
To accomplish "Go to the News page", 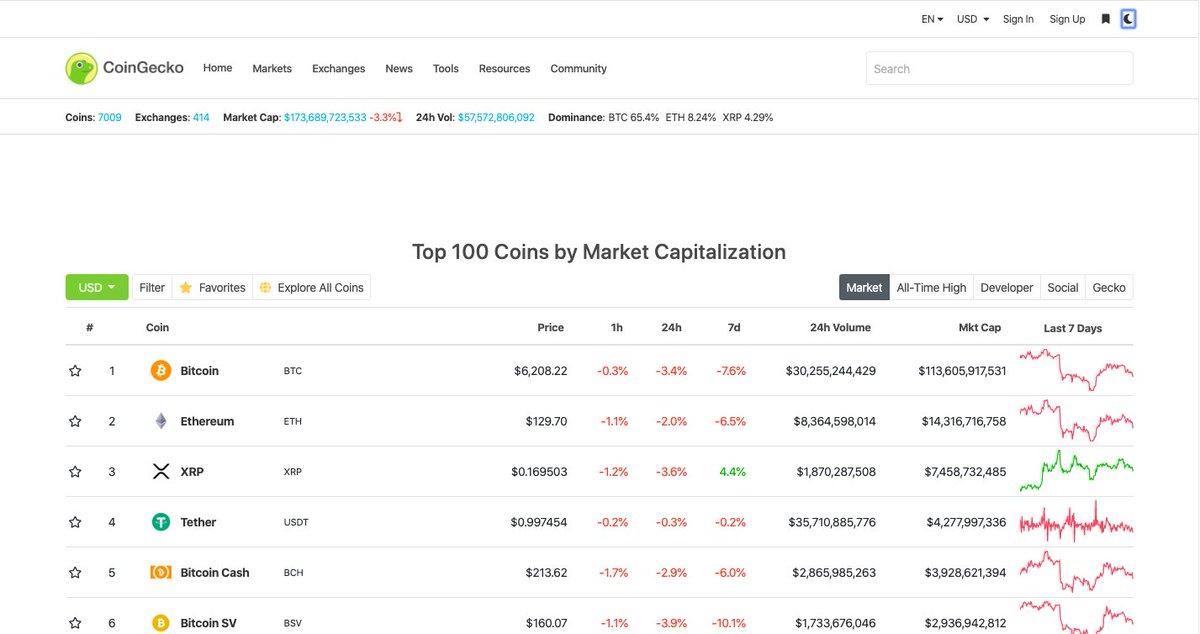I will click(x=399, y=69).
